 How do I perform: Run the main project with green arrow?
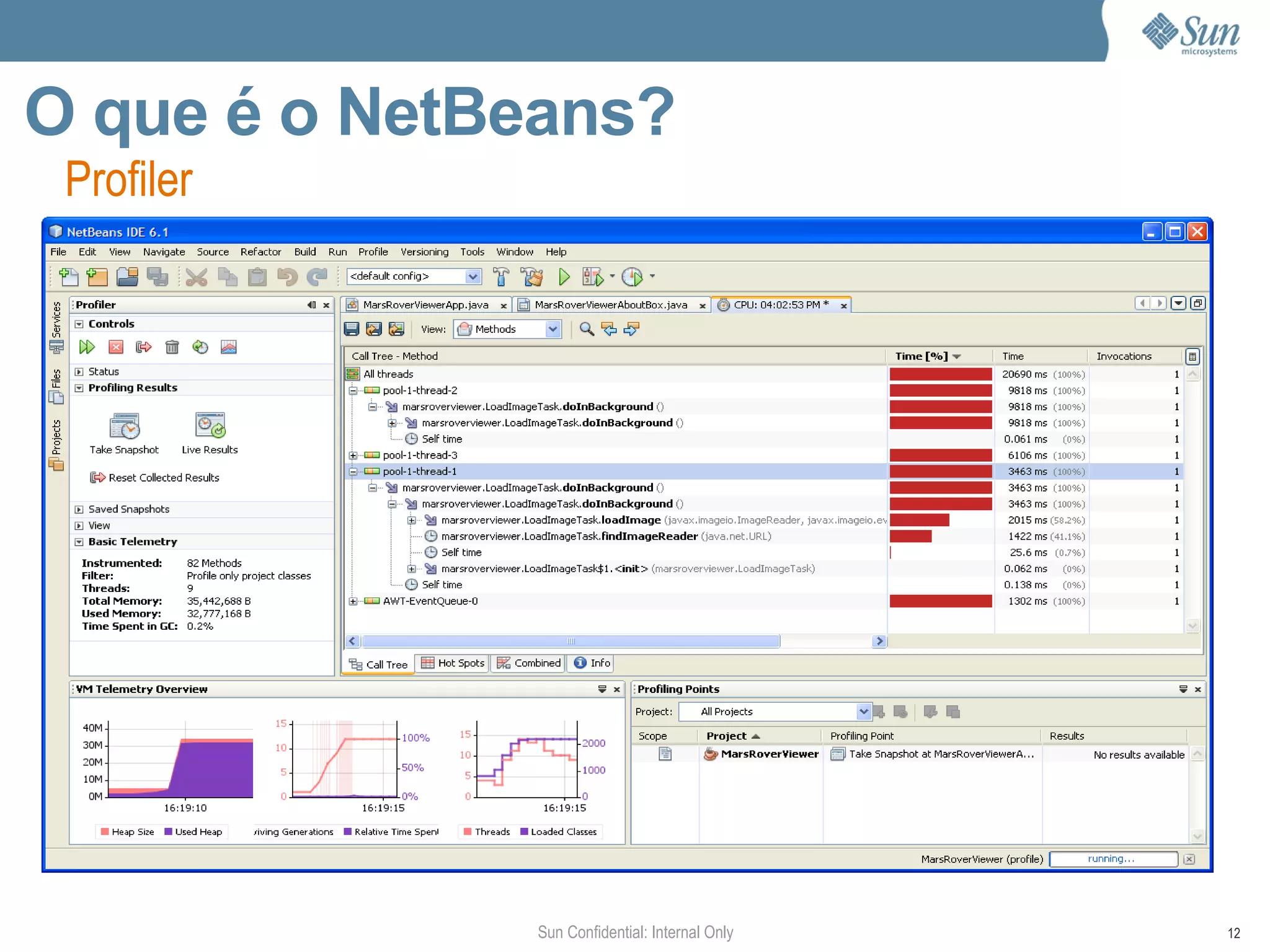tap(564, 276)
